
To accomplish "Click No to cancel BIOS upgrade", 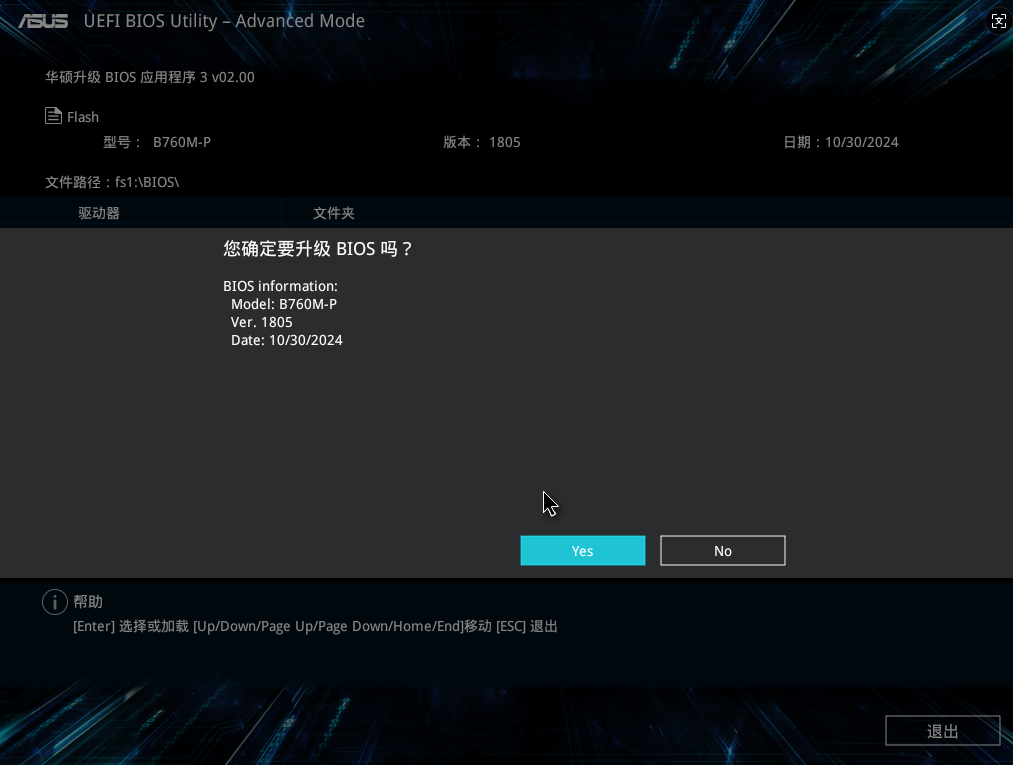I will [722, 551].
